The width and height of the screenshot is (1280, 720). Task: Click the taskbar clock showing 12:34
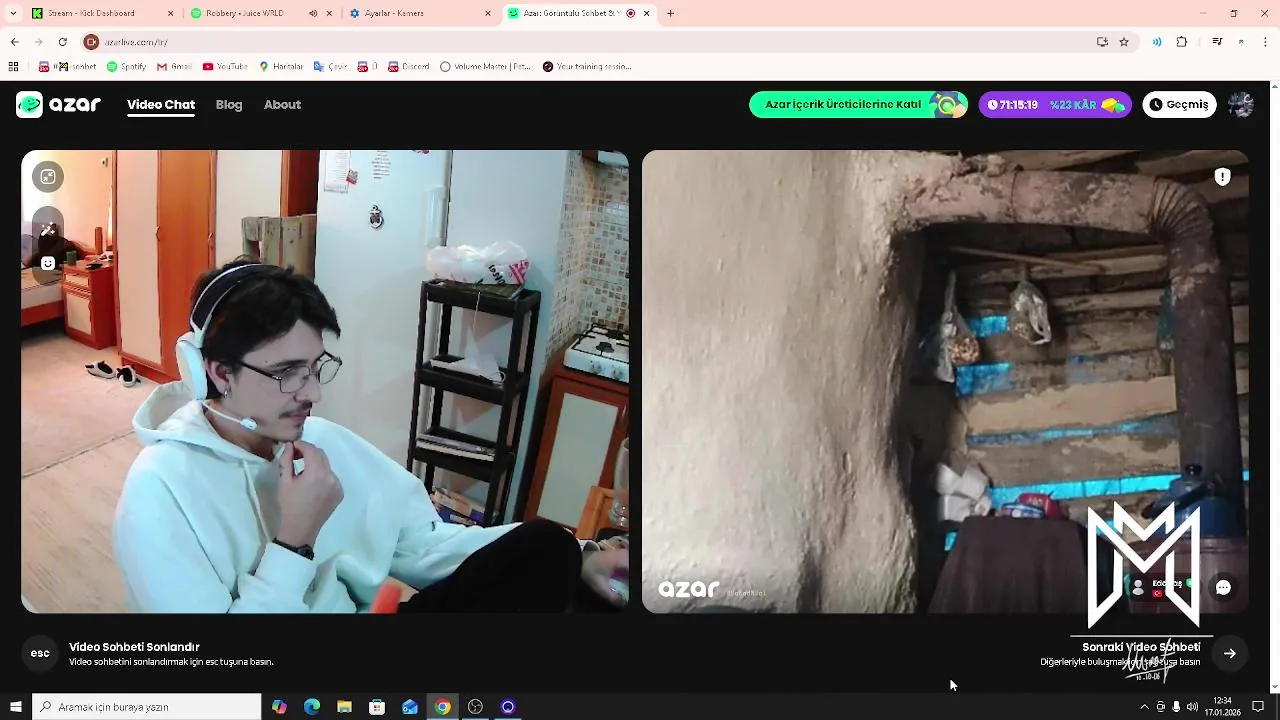point(1222,707)
